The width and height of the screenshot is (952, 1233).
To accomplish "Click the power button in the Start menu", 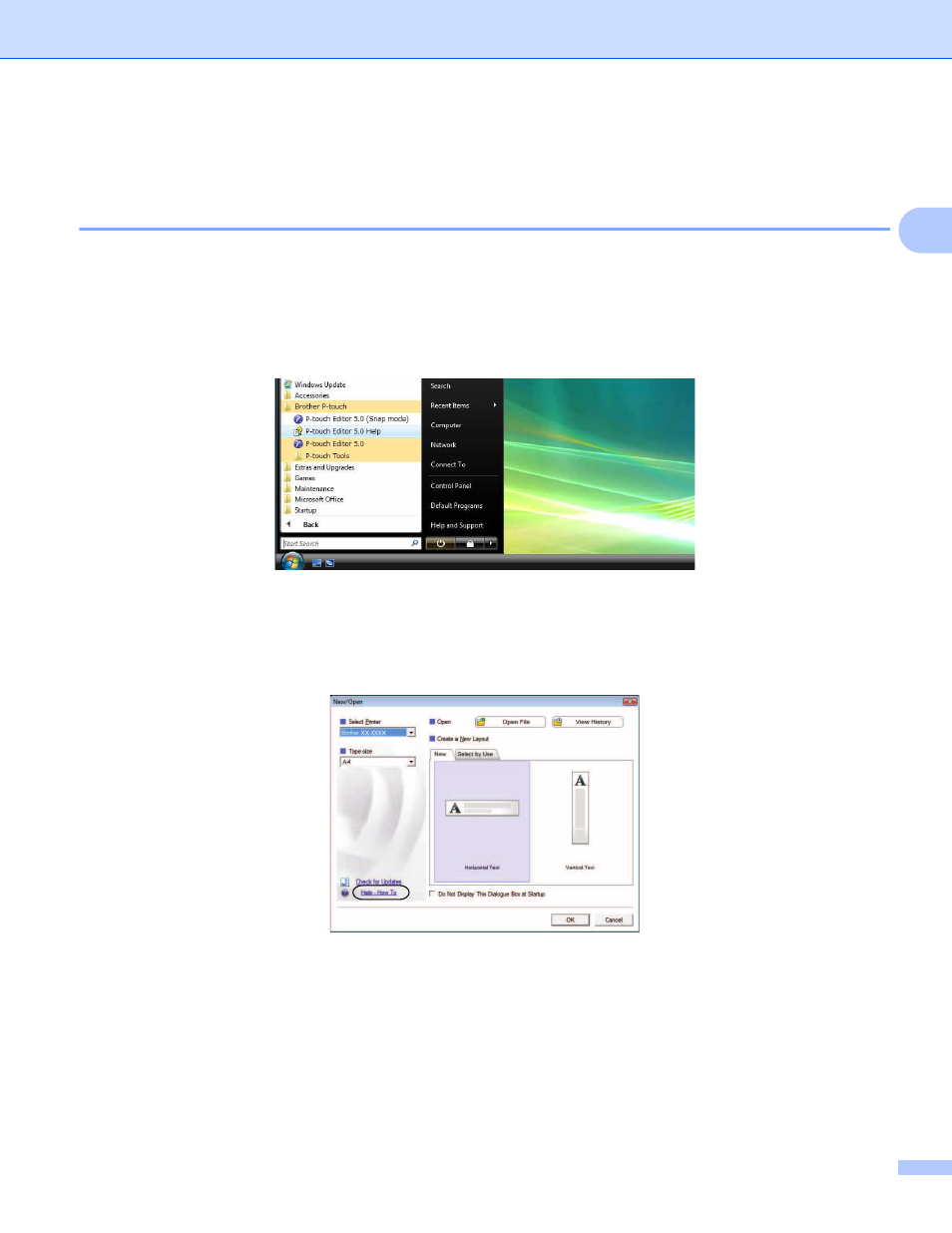I will [x=440, y=544].
